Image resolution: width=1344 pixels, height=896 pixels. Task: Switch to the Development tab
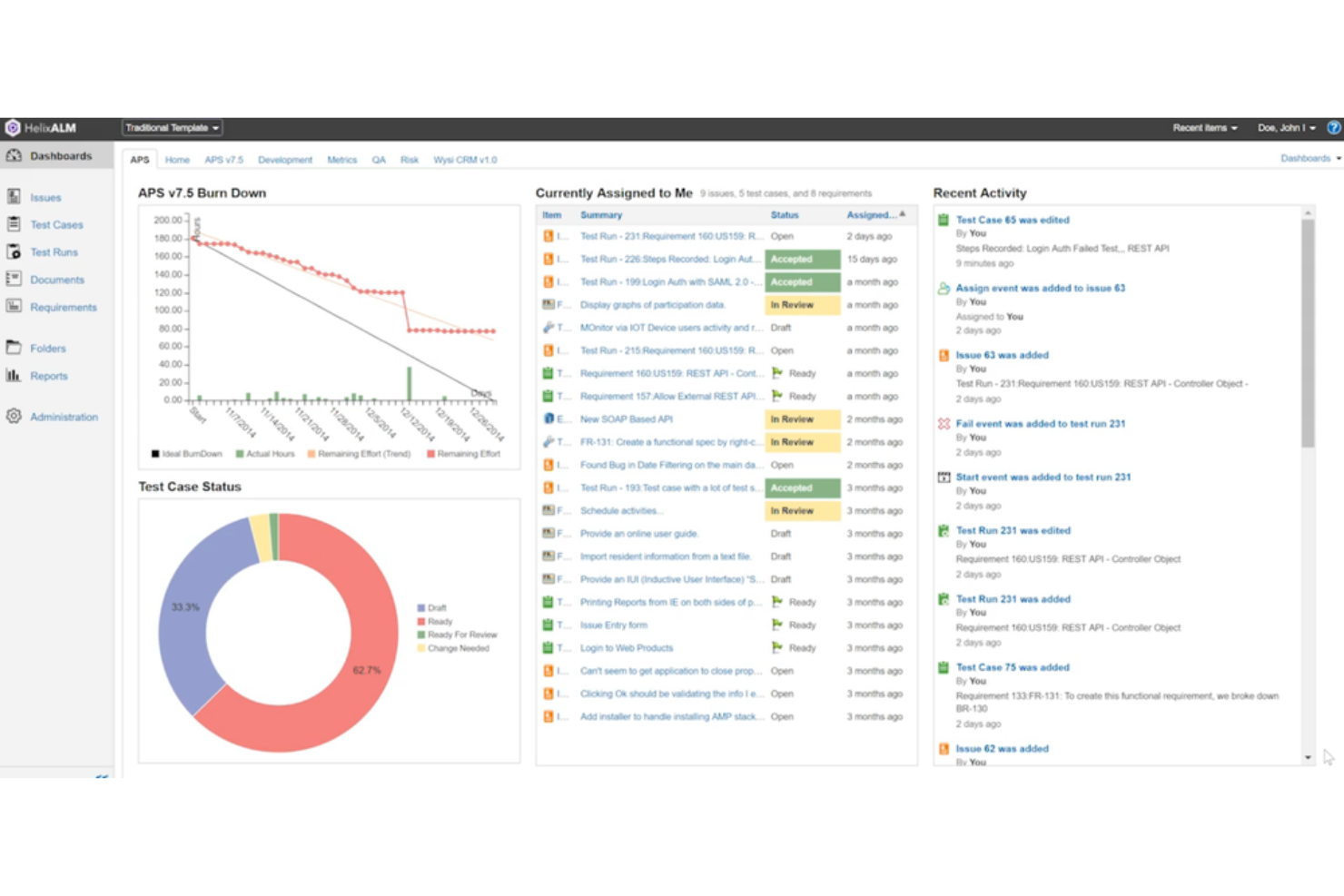pyautogui.click(x=285, y=160)
